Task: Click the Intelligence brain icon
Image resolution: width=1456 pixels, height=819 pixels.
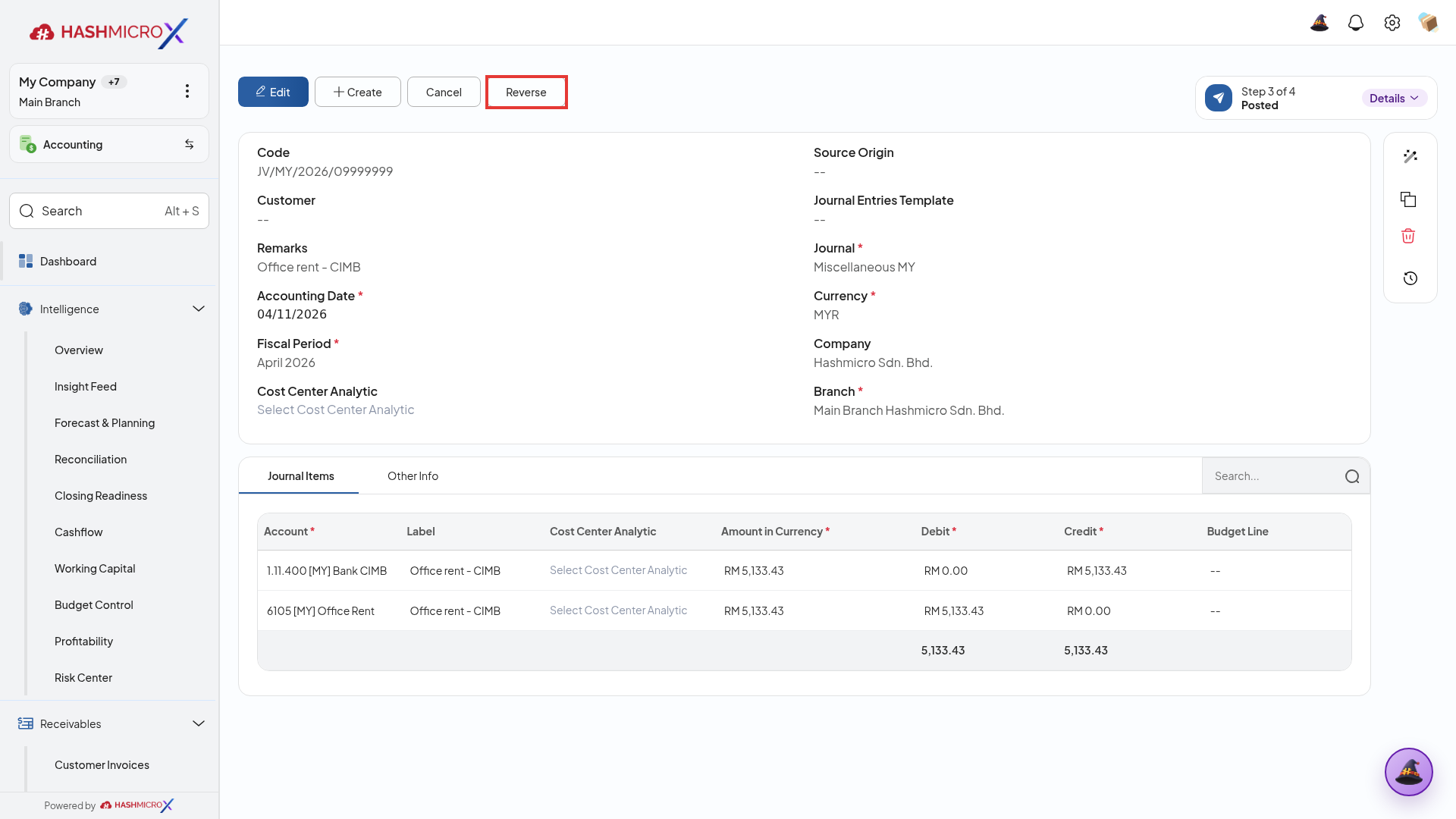Action: (x=26, y=309)
